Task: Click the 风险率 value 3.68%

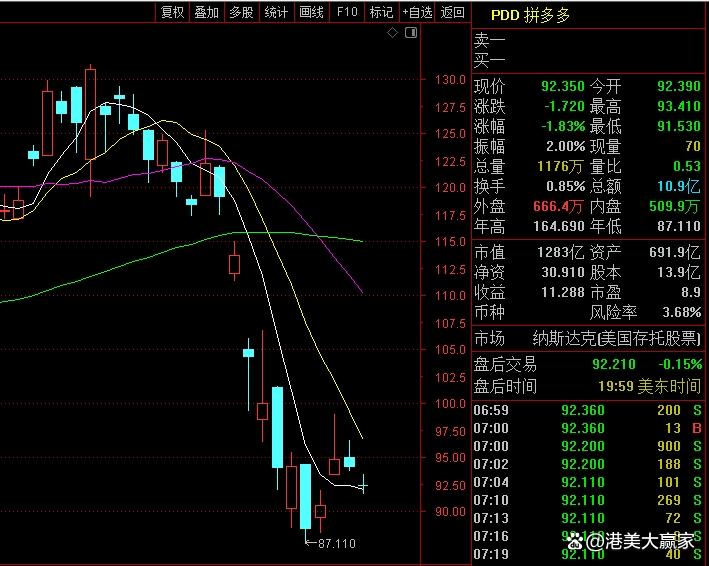Action: coord(681,312)
